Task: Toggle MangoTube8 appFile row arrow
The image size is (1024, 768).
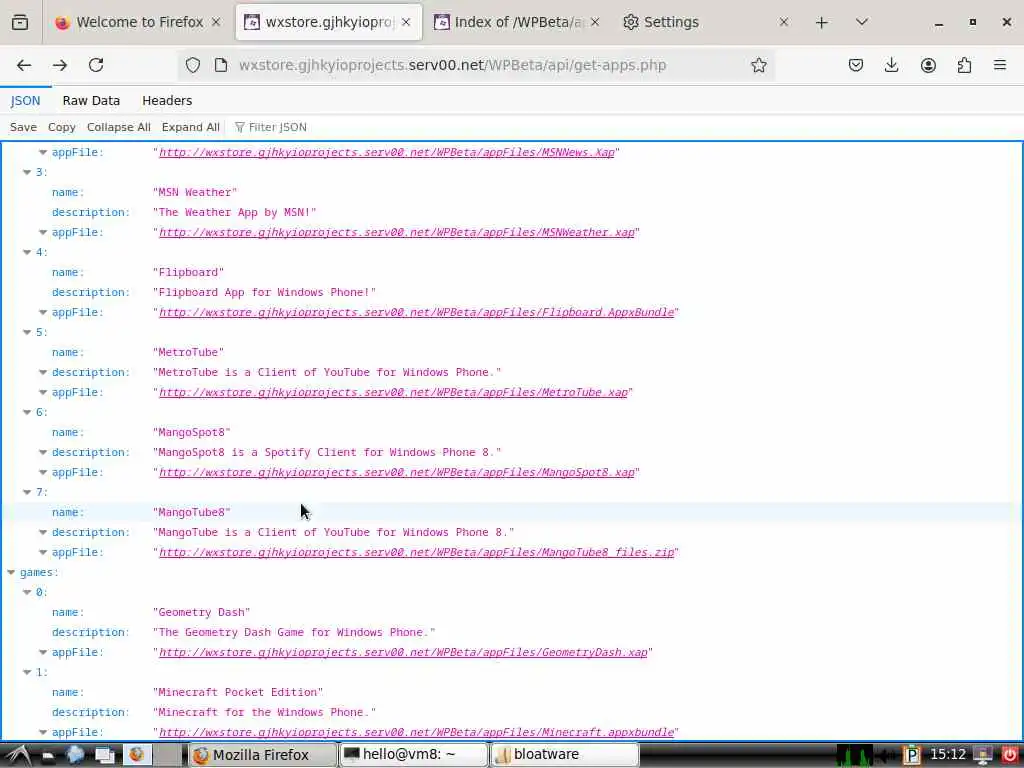Action: [x=43, y=552]
